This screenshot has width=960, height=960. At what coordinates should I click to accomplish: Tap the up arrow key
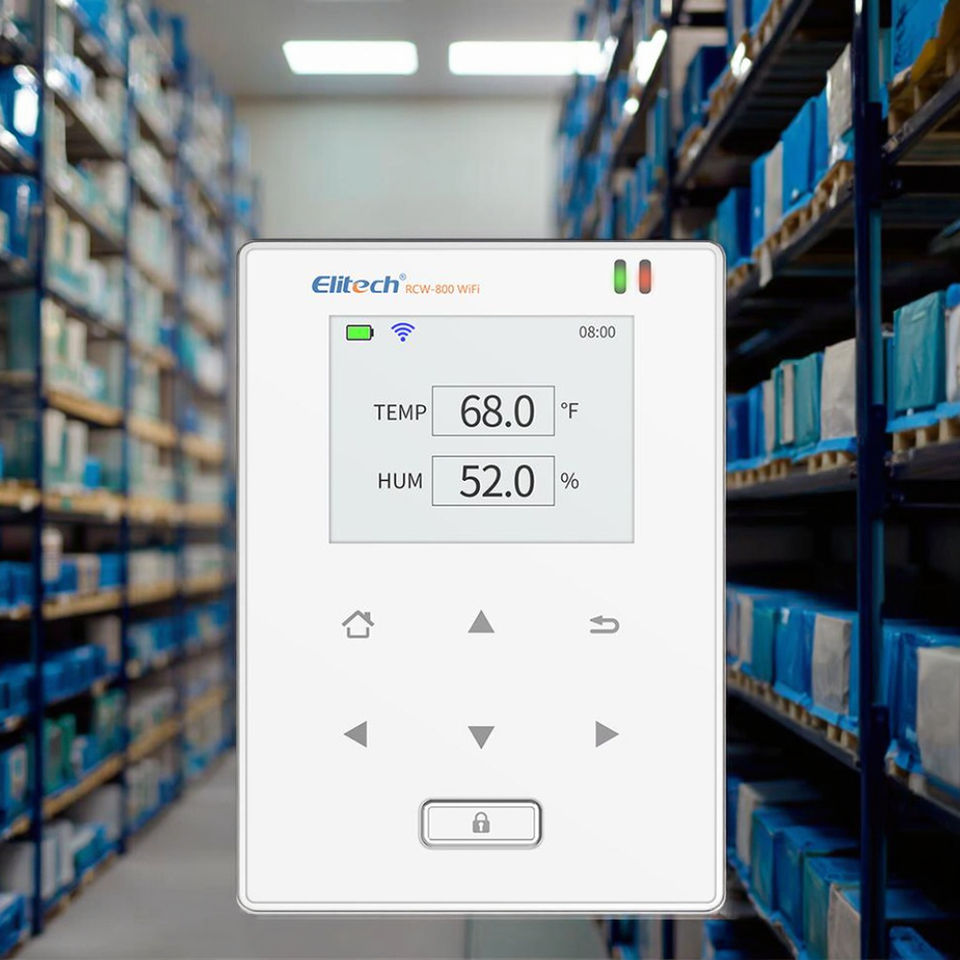pos(481,621)
